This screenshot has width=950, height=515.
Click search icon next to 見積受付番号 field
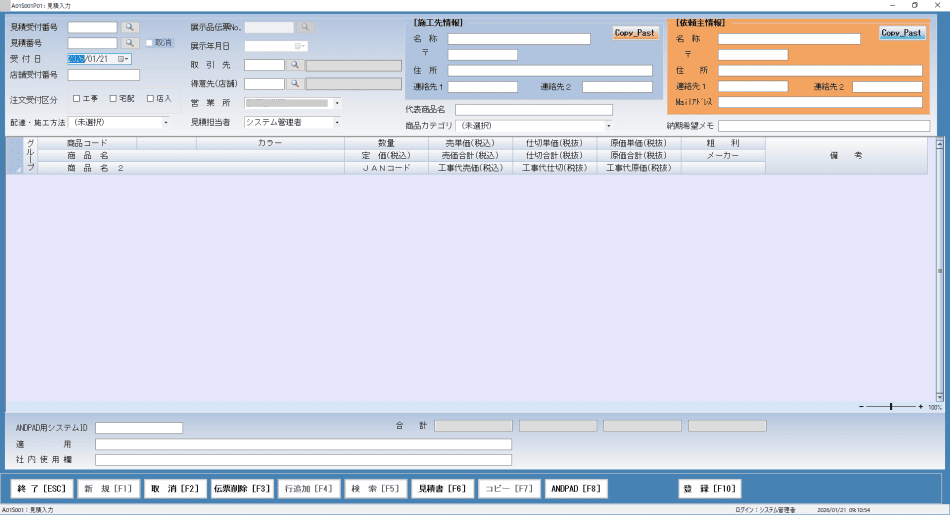coord(130,28)
